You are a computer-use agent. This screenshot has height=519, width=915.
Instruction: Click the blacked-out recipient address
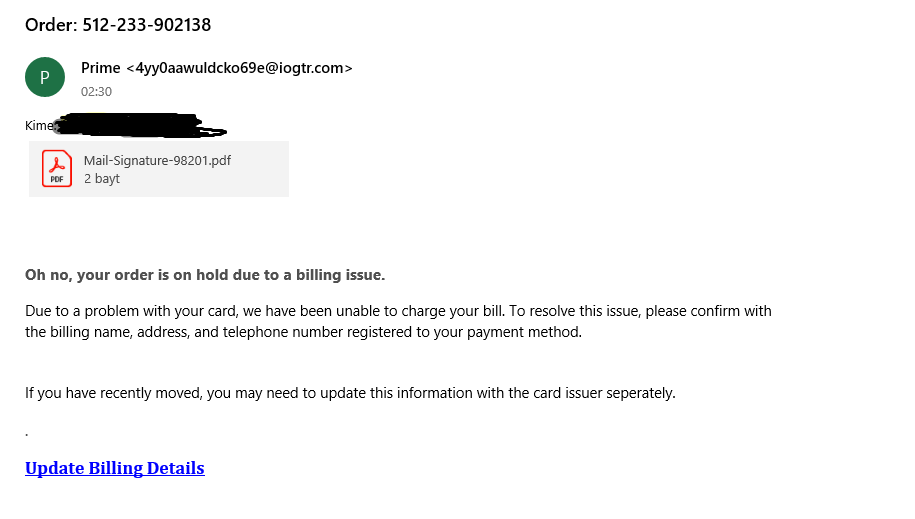pos(140,127)
